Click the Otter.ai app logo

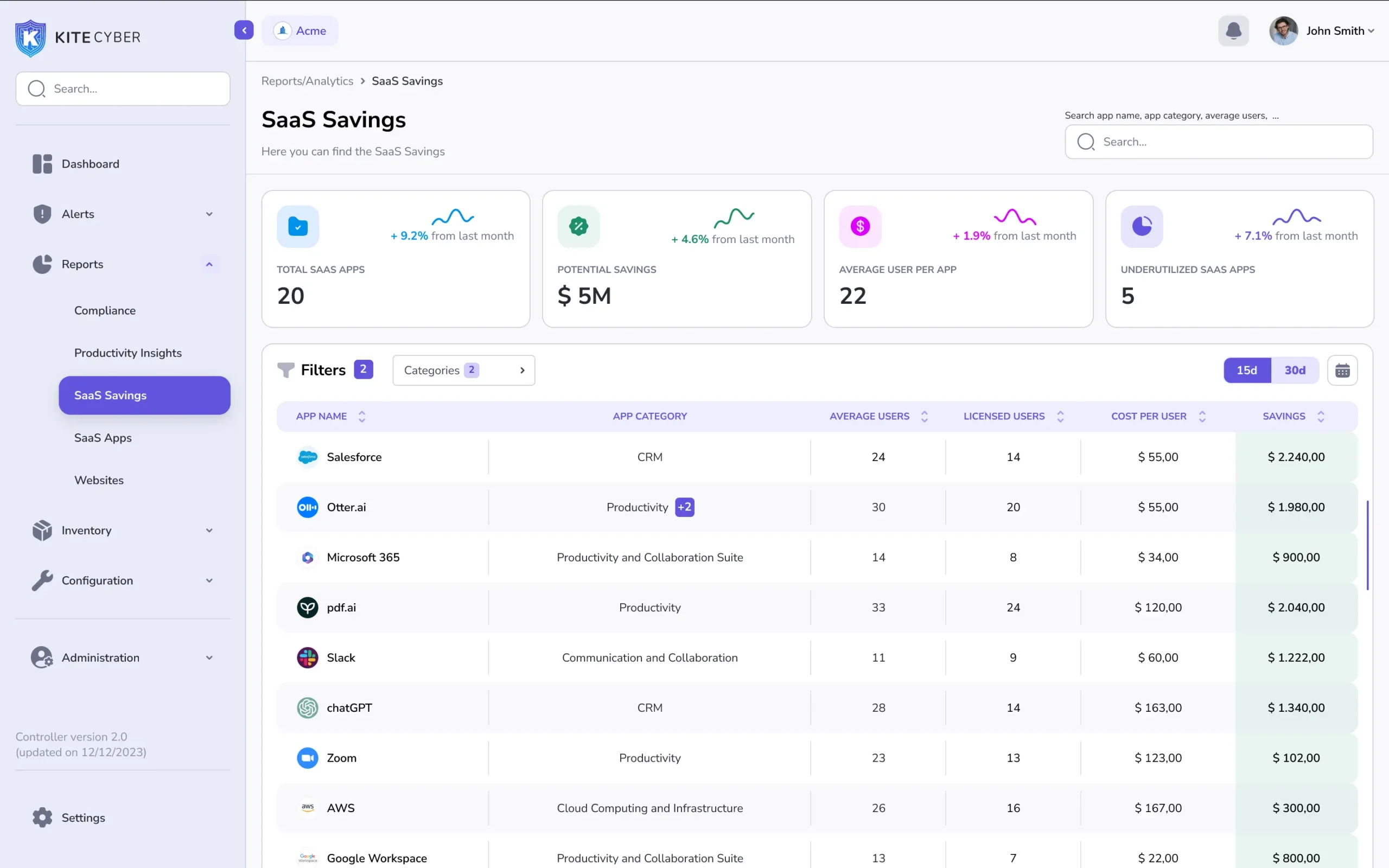[308, 507]
